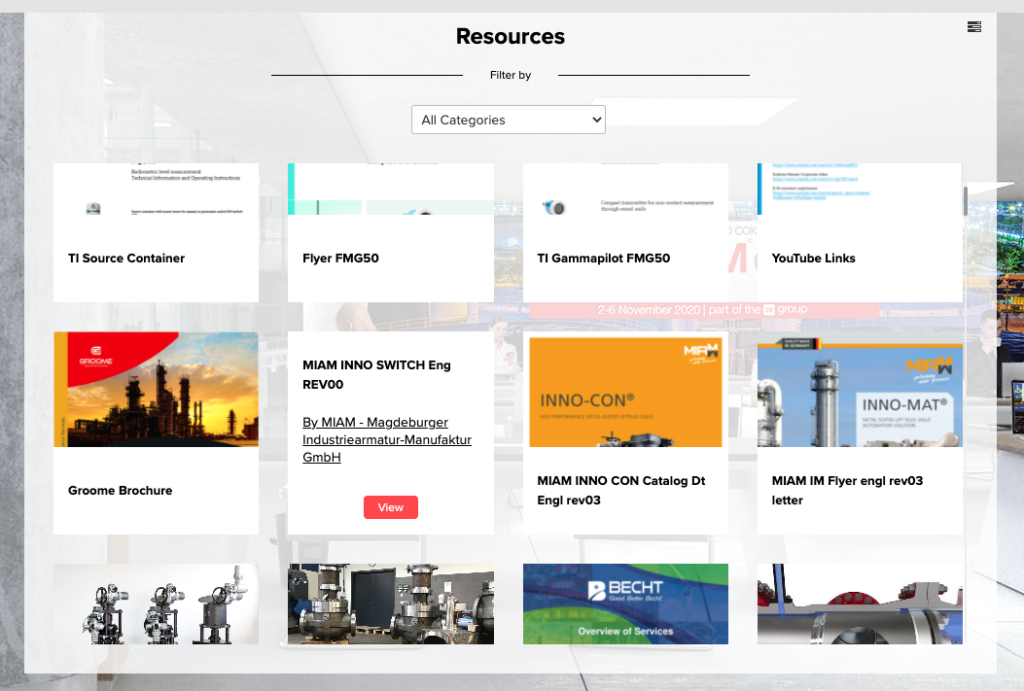Open the TI Gammapilot FMG50 thumbnail
This screenshot has height=691, width=1024.
pos(626,189)
